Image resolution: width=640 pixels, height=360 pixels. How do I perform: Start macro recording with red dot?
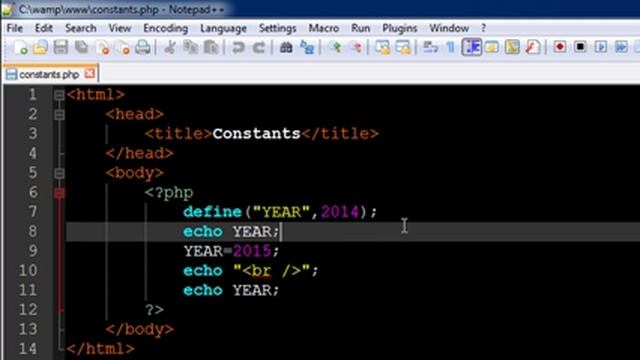coord(560,47)
